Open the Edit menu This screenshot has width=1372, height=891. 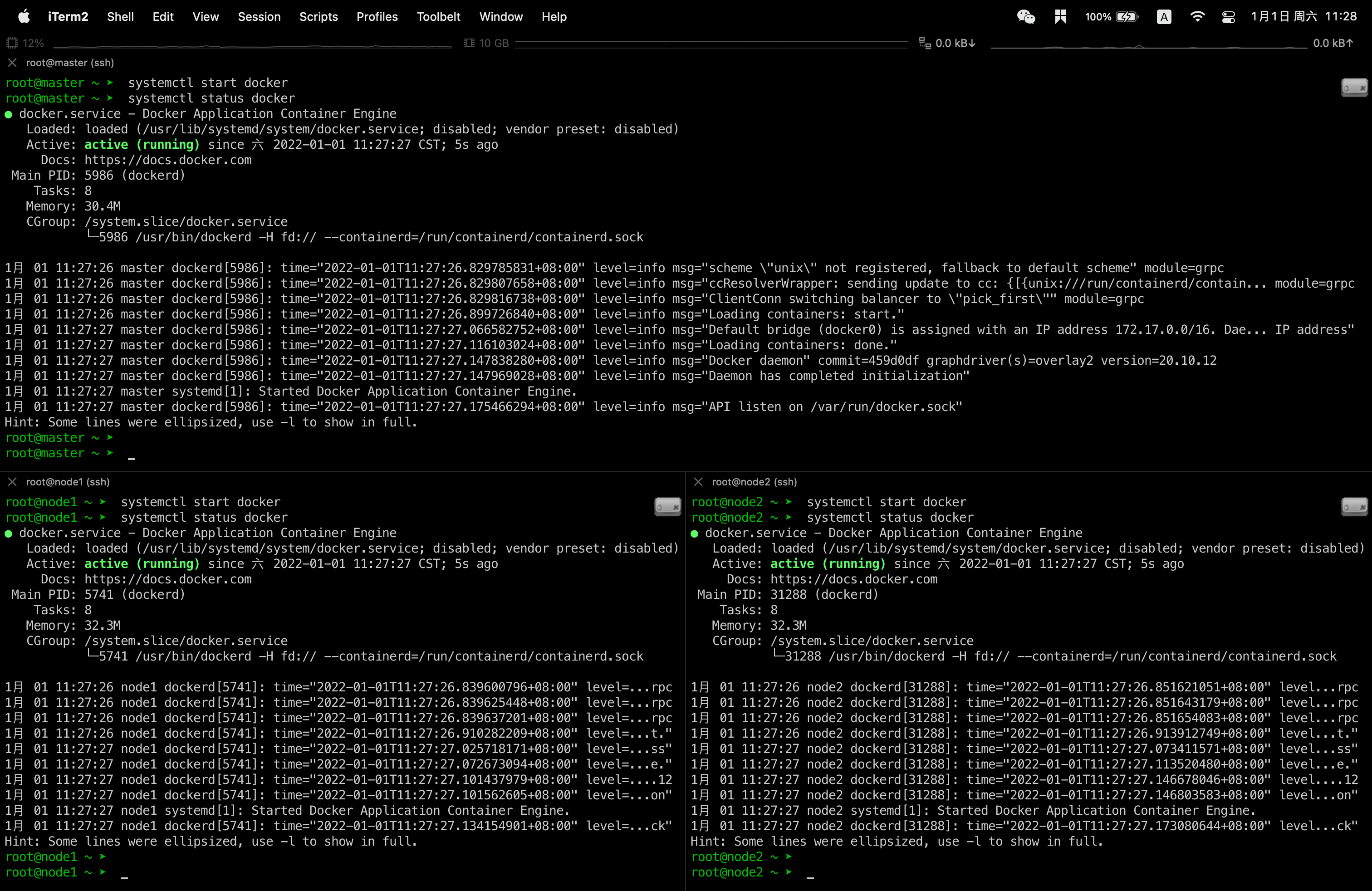click(163, 17)
